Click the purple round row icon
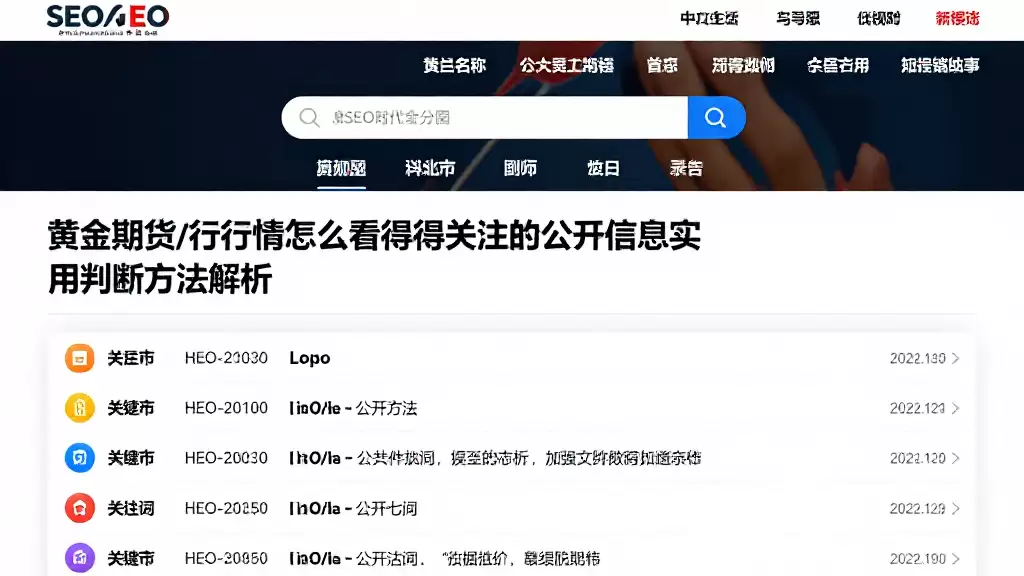Image resolution: width=1024 pixels, height=576 pixels. (80, 558)
